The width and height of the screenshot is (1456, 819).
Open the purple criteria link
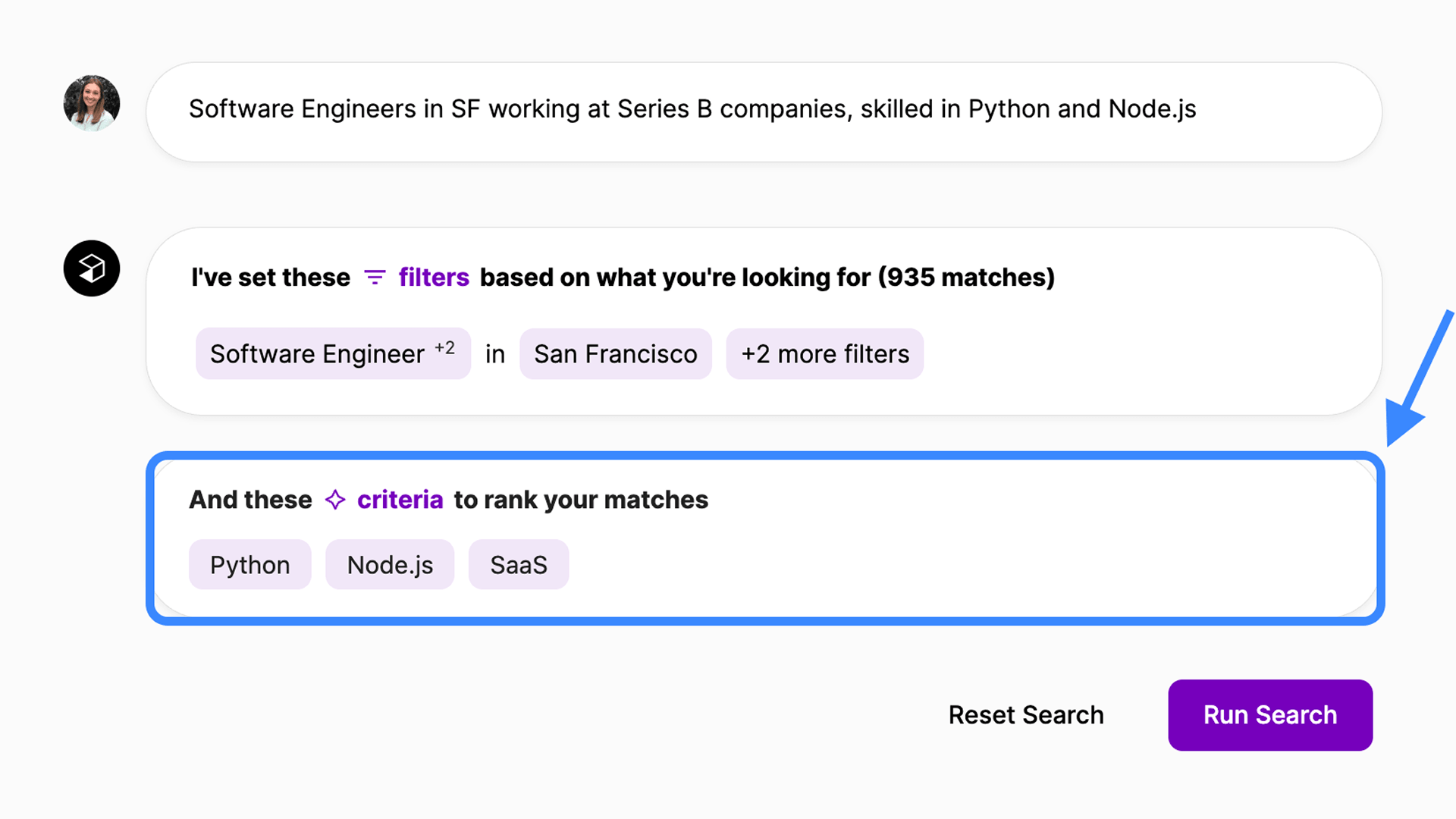click(x=400, y=500)
